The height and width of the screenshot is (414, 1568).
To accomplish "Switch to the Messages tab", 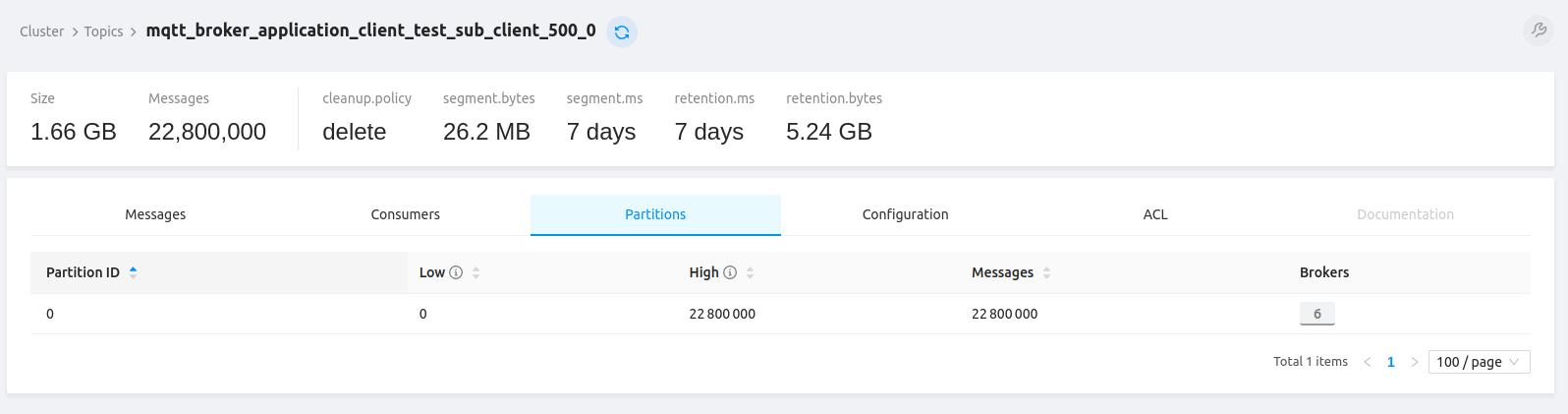I will click(x=155, y=214).
